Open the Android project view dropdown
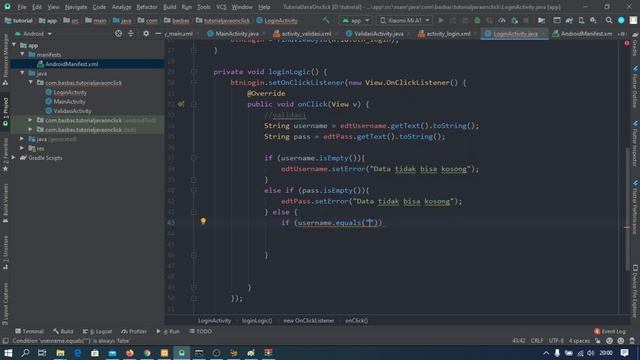 click(x=33, y=33)
